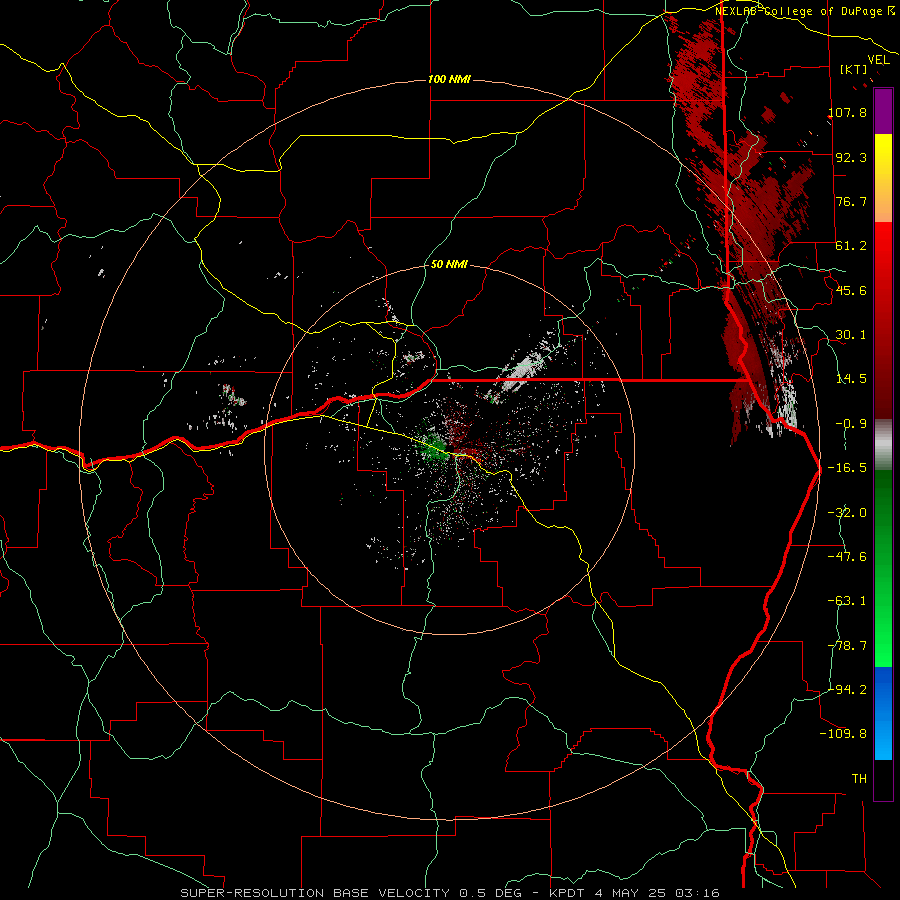
Task: Select the 30.1 legend value
Action: 851,335
